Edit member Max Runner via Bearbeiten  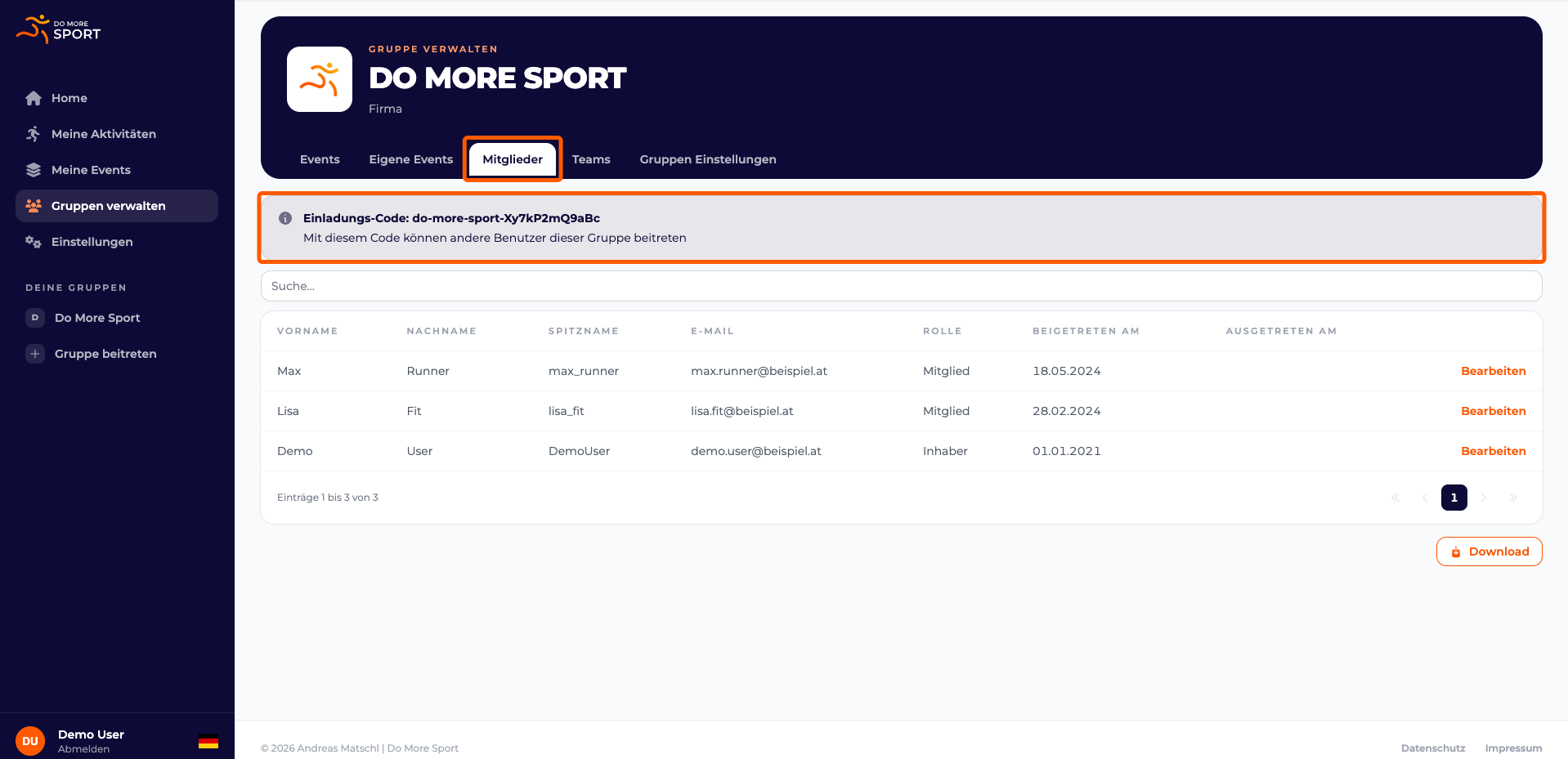click(x=1493, y=371)
